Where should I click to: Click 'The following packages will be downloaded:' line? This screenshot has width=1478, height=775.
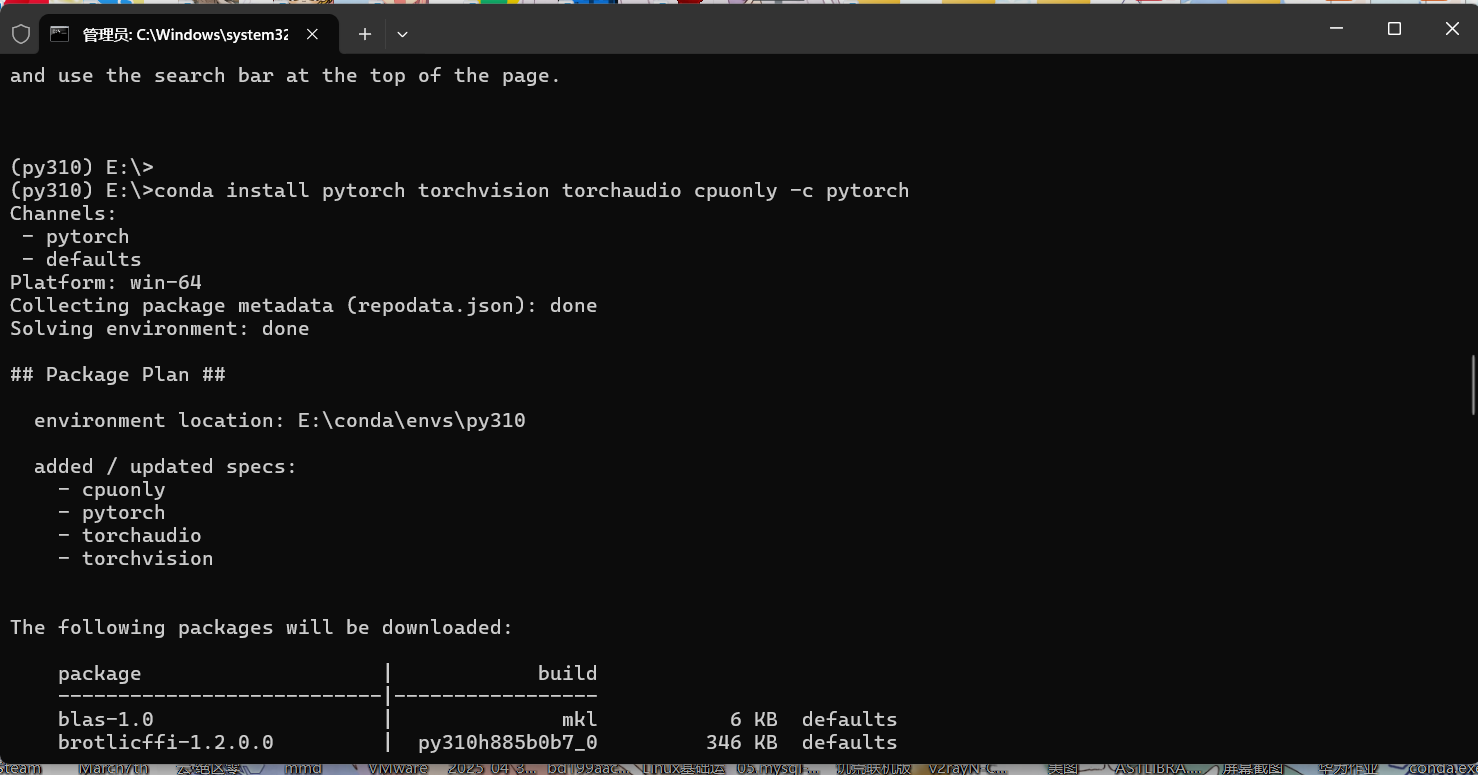click(x=262, y=627)
